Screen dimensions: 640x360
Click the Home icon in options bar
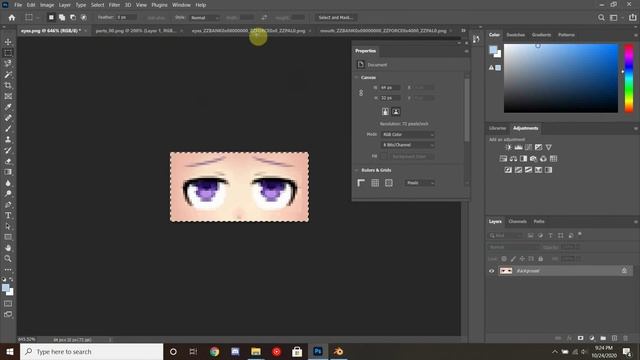(12, 18)
